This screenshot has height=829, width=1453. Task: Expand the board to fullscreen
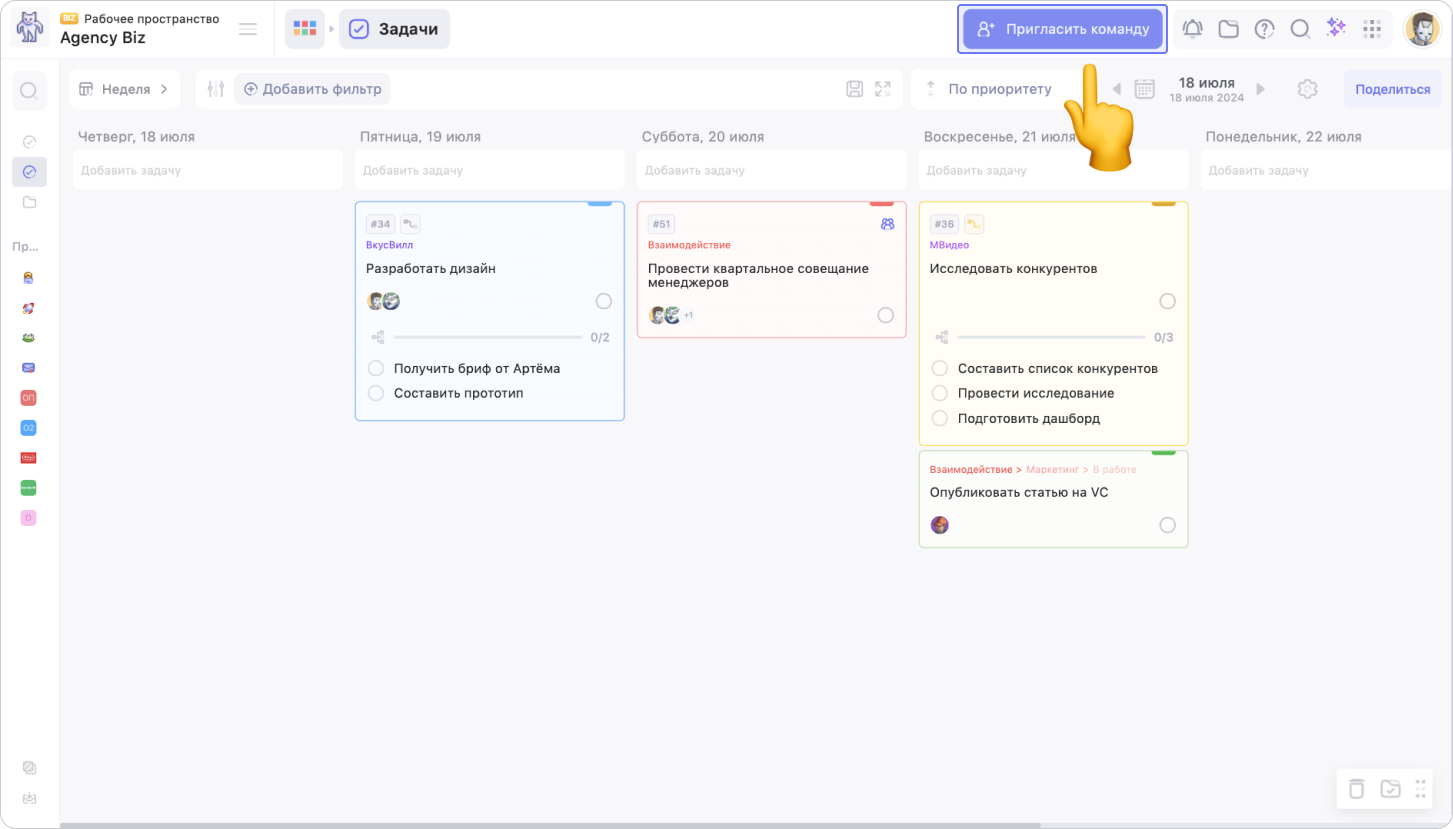click(883, 89)
